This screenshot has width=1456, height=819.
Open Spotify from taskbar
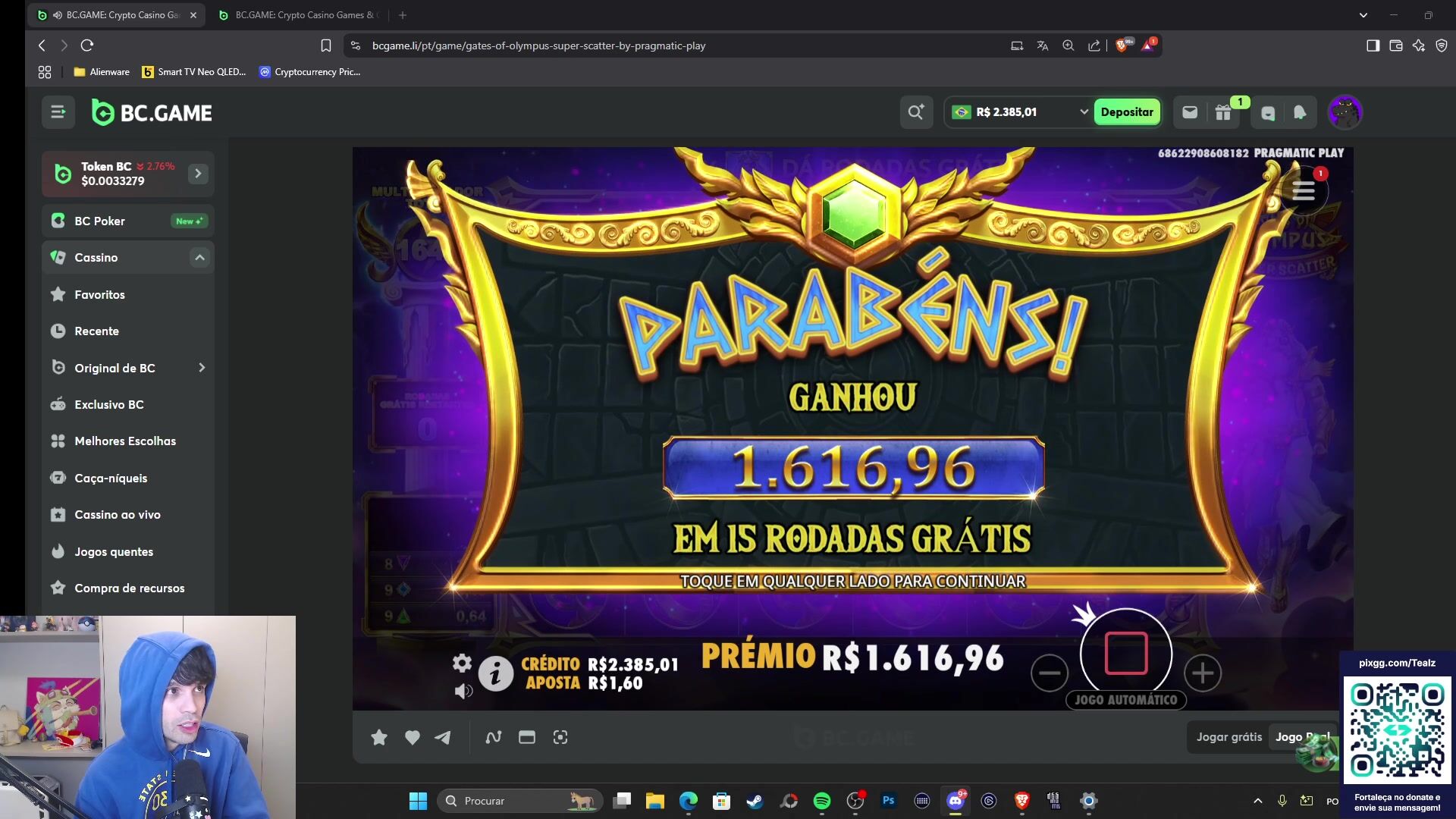pos(822,801)
